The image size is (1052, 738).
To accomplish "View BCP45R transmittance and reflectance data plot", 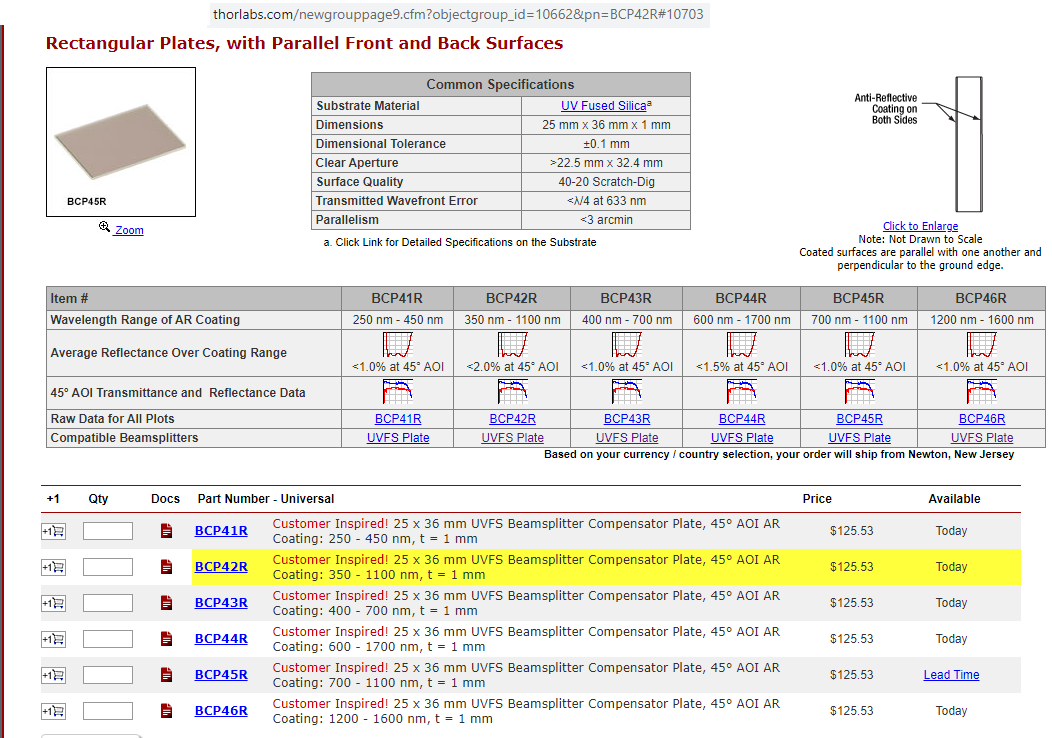I will pos(859,392).
